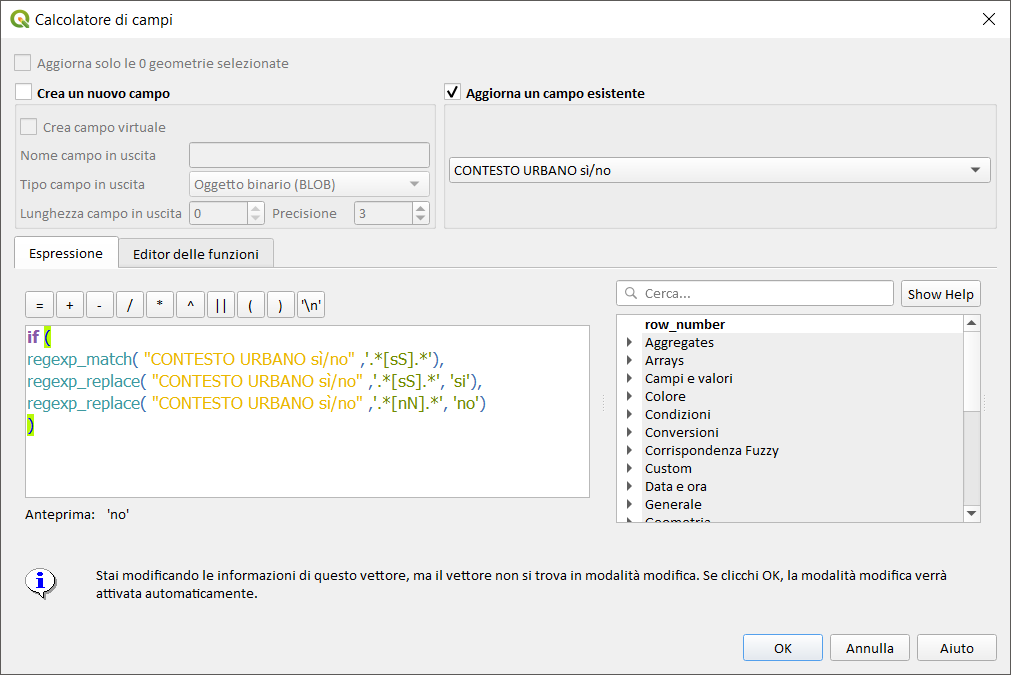Insert the plus operator
Image resolution: width=1011 pixels, height=675 pixels.
click(70, 306)
